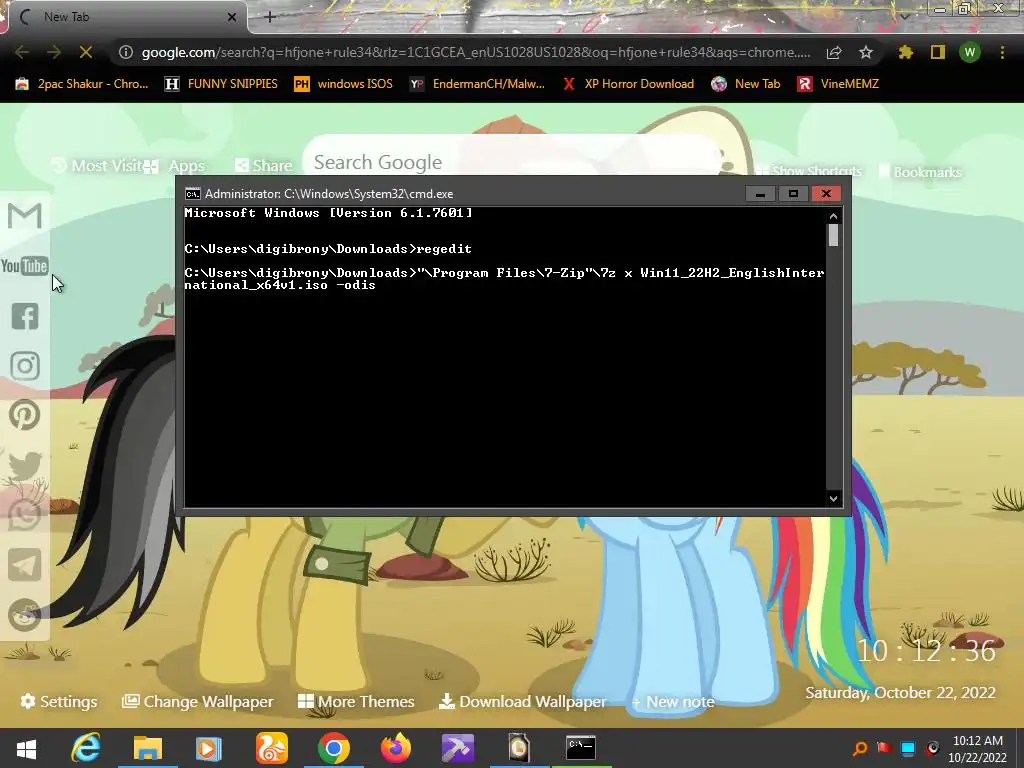Open Chrome side panel icon
This screenshot has width=1024, height=768.
pos(938,52)
